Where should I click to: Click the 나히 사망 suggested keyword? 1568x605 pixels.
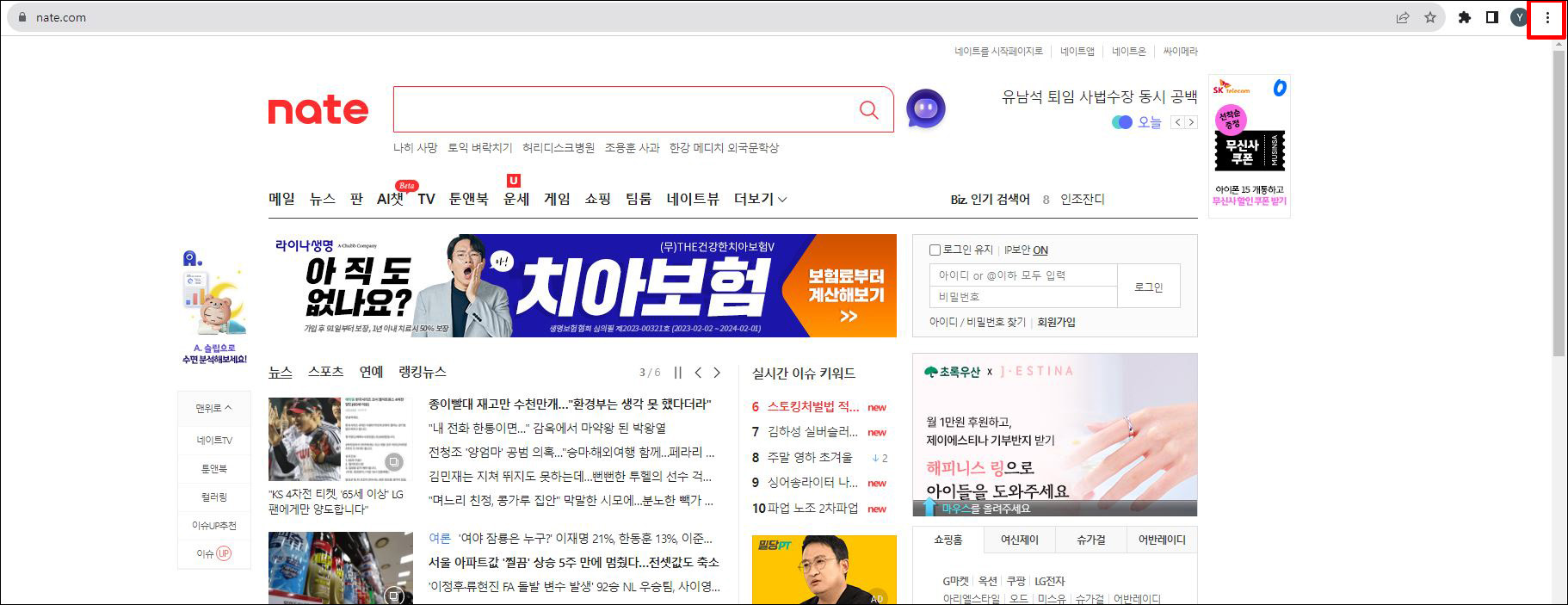pos(416,148)
